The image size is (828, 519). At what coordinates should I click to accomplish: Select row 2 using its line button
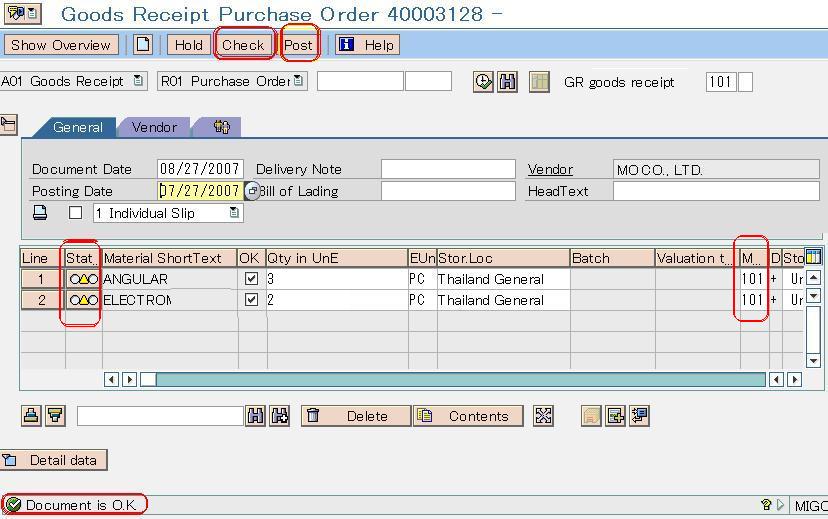pos(41,300)
